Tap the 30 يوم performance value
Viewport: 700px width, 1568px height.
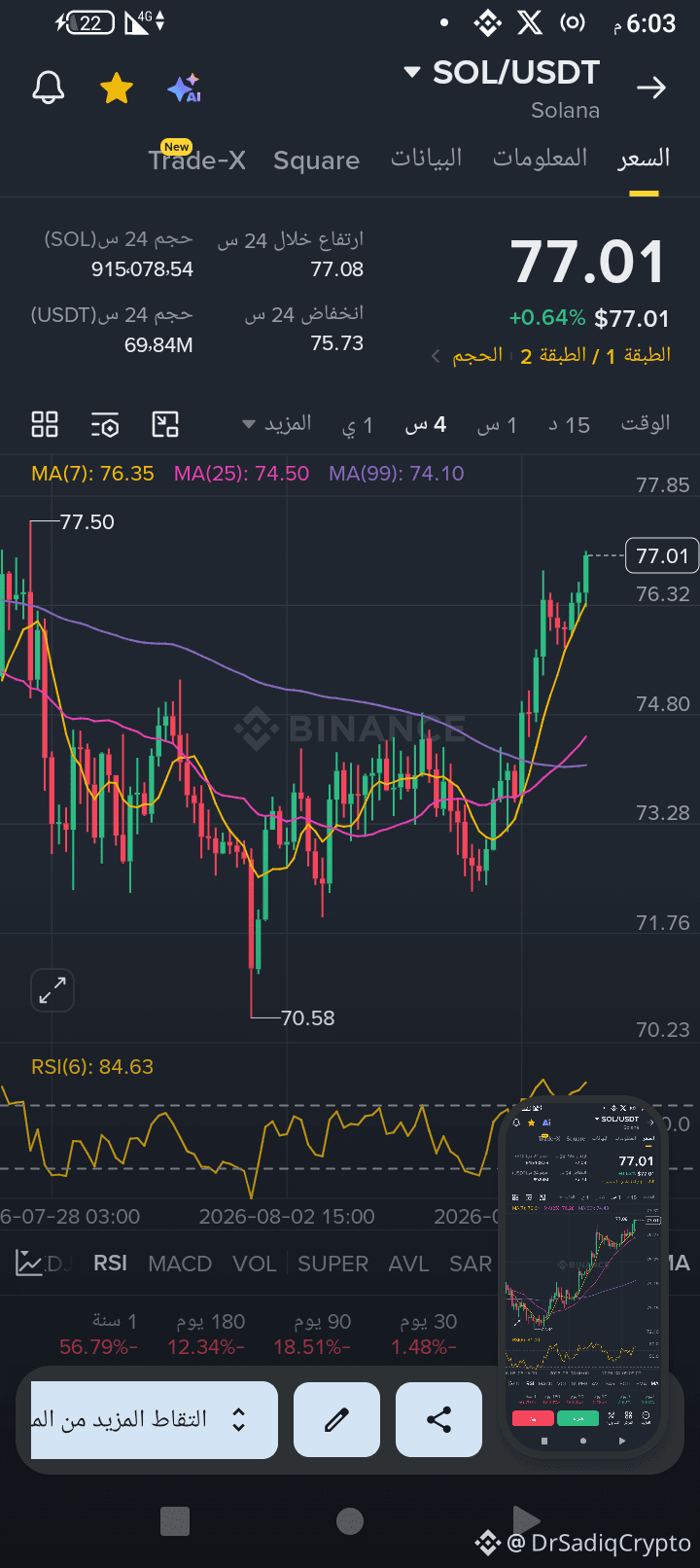tap(424, 1347)
